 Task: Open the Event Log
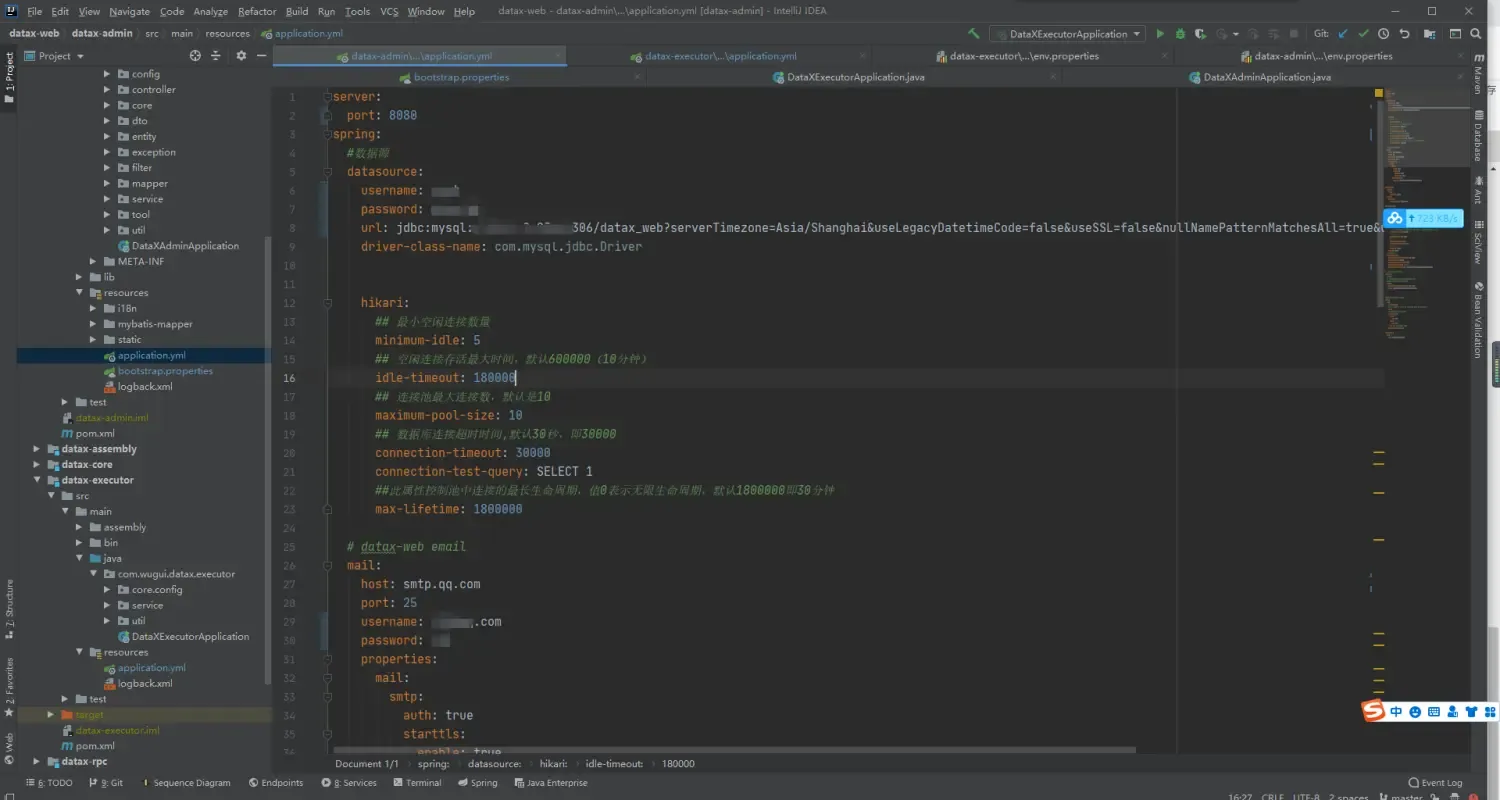click(1437, 782)
